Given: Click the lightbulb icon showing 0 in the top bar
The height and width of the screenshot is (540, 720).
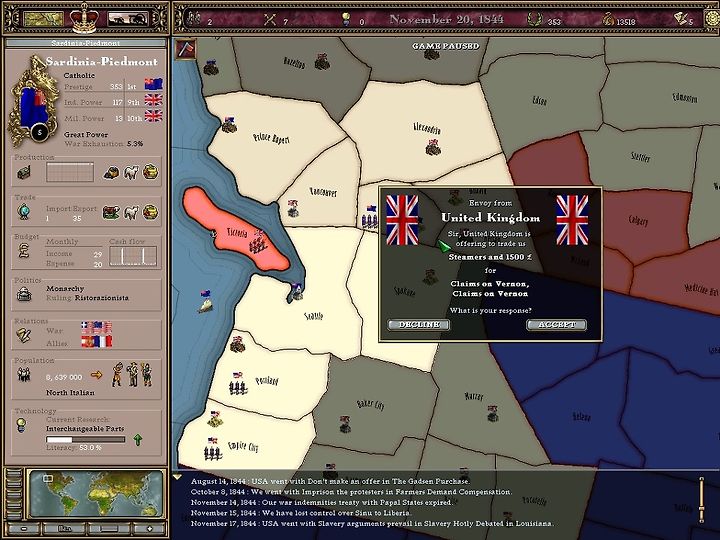Looking at the screenshot, I should point(346,19).
